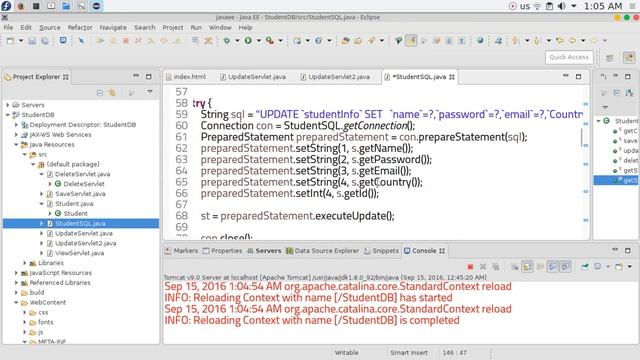The width and height of the screenshot is (640, 360).
Task: Click Open Console icon in Console toolbar
Action: [619, 267]
